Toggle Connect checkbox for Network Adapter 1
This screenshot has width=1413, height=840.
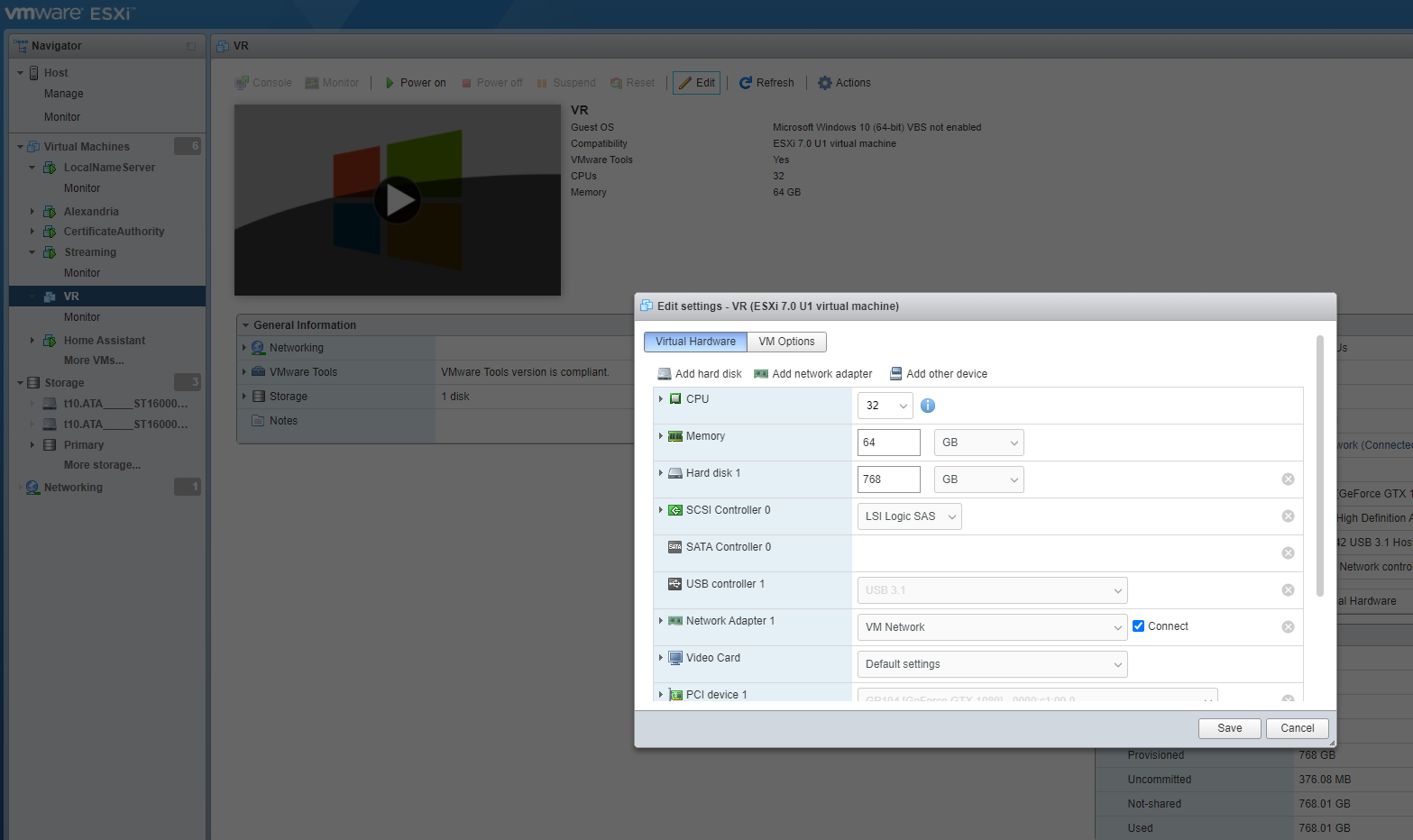(1138, 626)
